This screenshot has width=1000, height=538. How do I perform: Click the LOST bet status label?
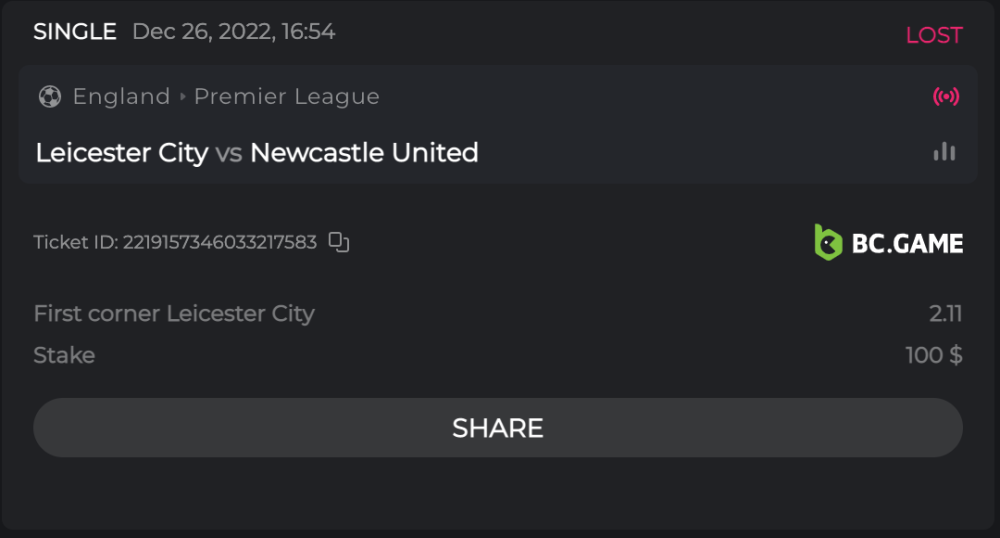click(933, 35)
